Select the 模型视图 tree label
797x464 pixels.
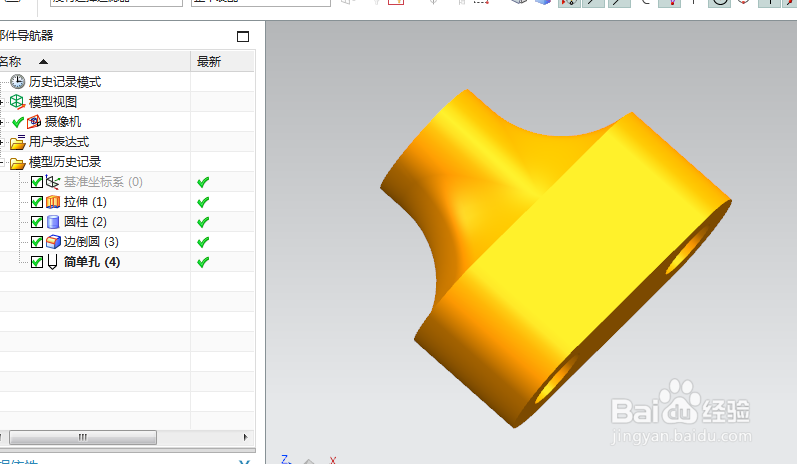click(x=53, y=102)
